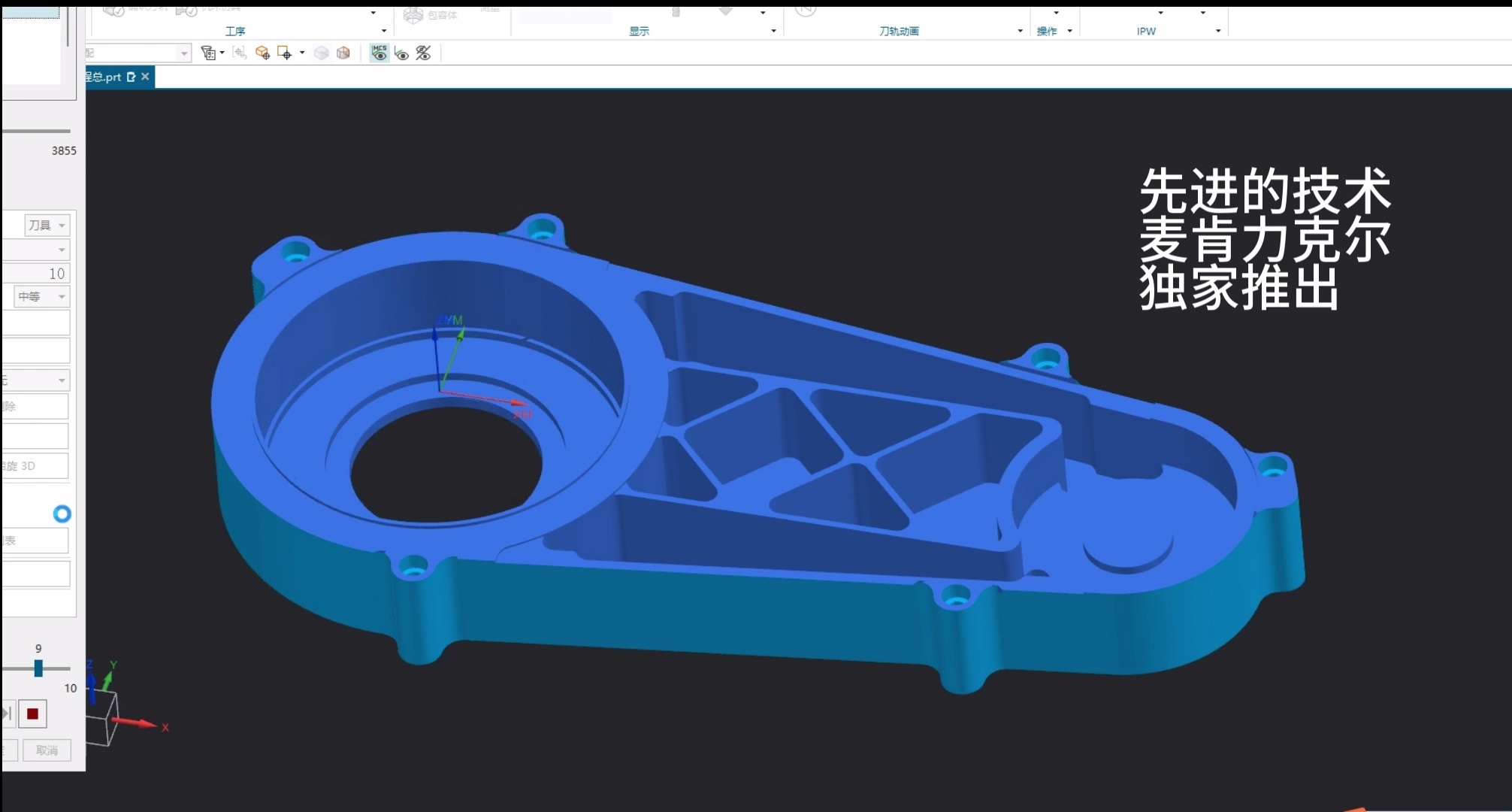Click the faded translucent cube icon

321,53
